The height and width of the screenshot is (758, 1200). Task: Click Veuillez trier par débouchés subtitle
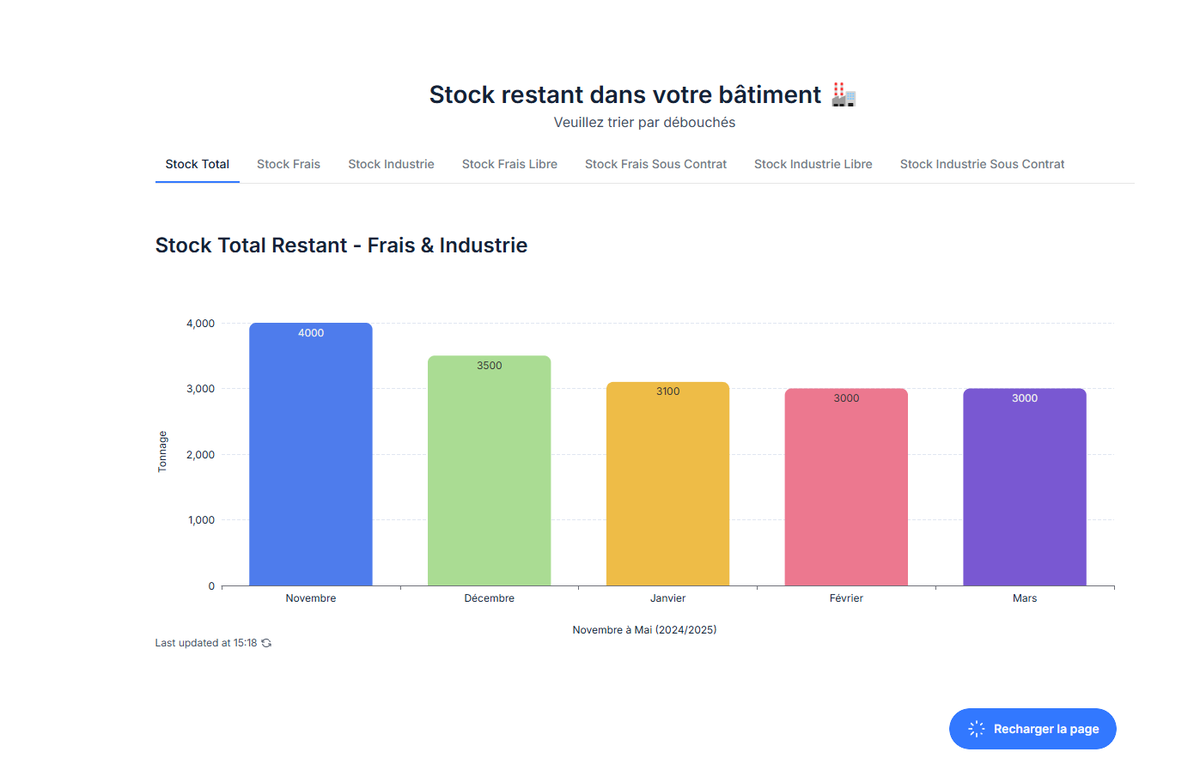pyautogui.click(x=644, y=123)
